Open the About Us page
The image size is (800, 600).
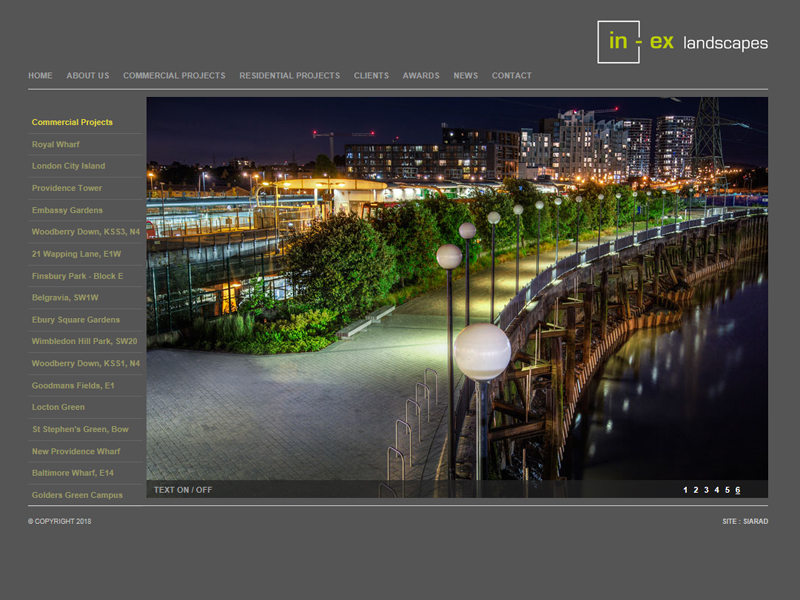coord(88,76)
